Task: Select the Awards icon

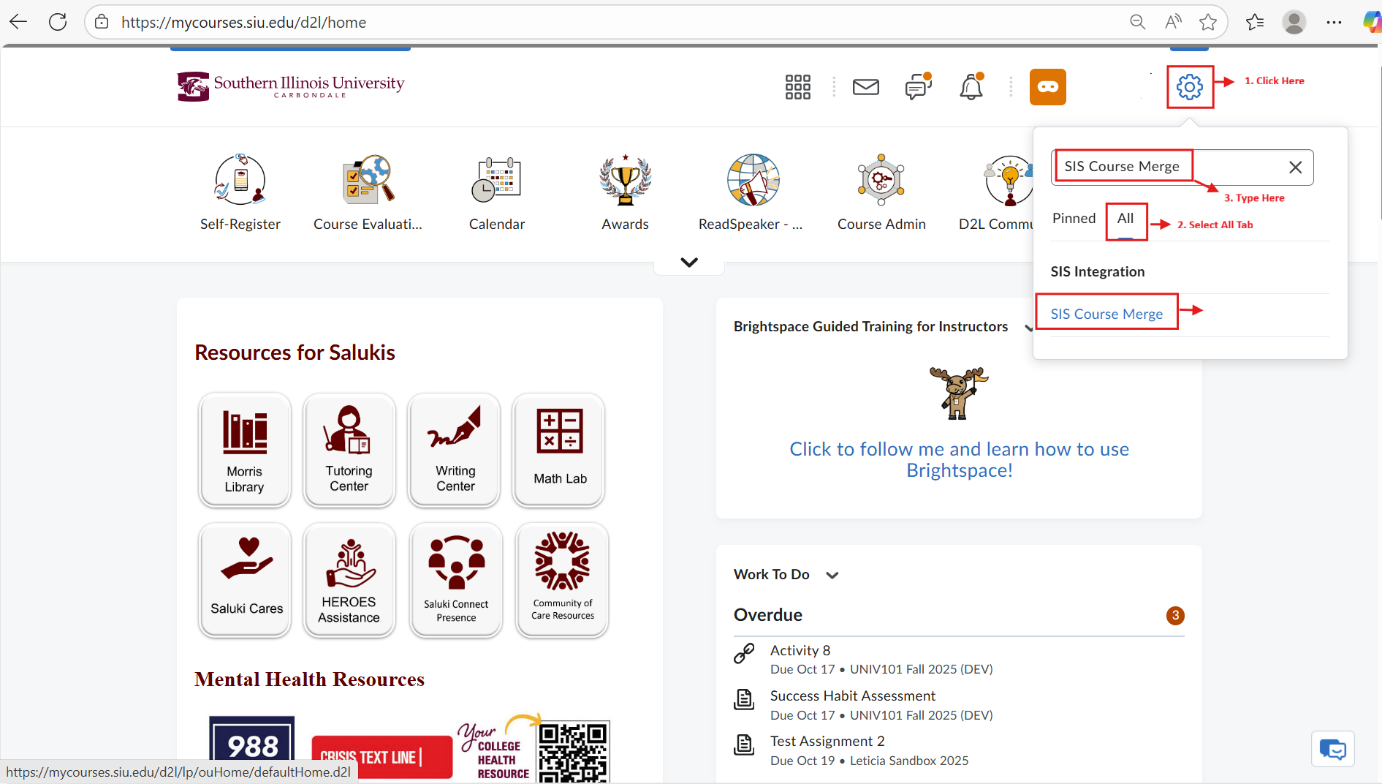Action: coord(624,192)
